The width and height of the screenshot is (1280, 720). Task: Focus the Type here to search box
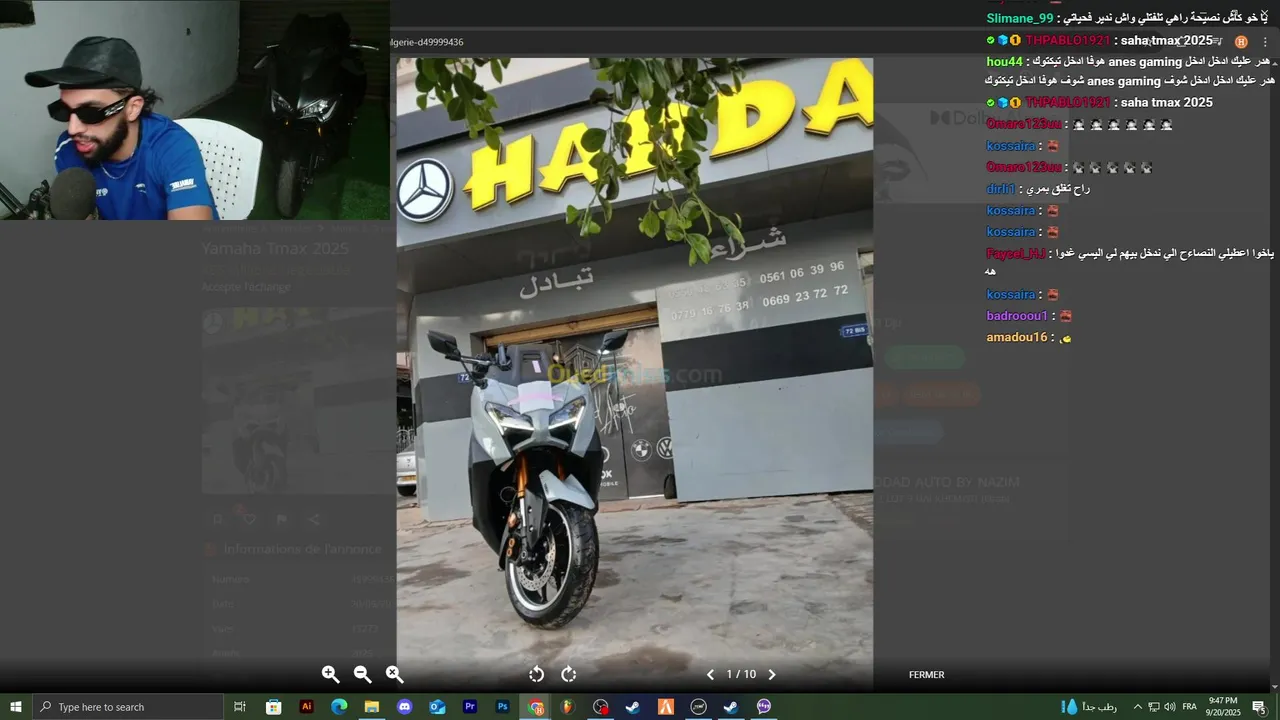128,707
